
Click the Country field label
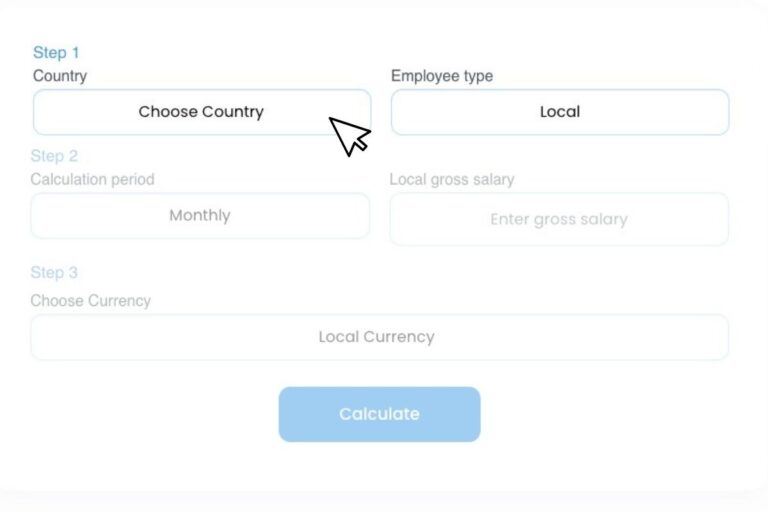click(x=60, y=76)
